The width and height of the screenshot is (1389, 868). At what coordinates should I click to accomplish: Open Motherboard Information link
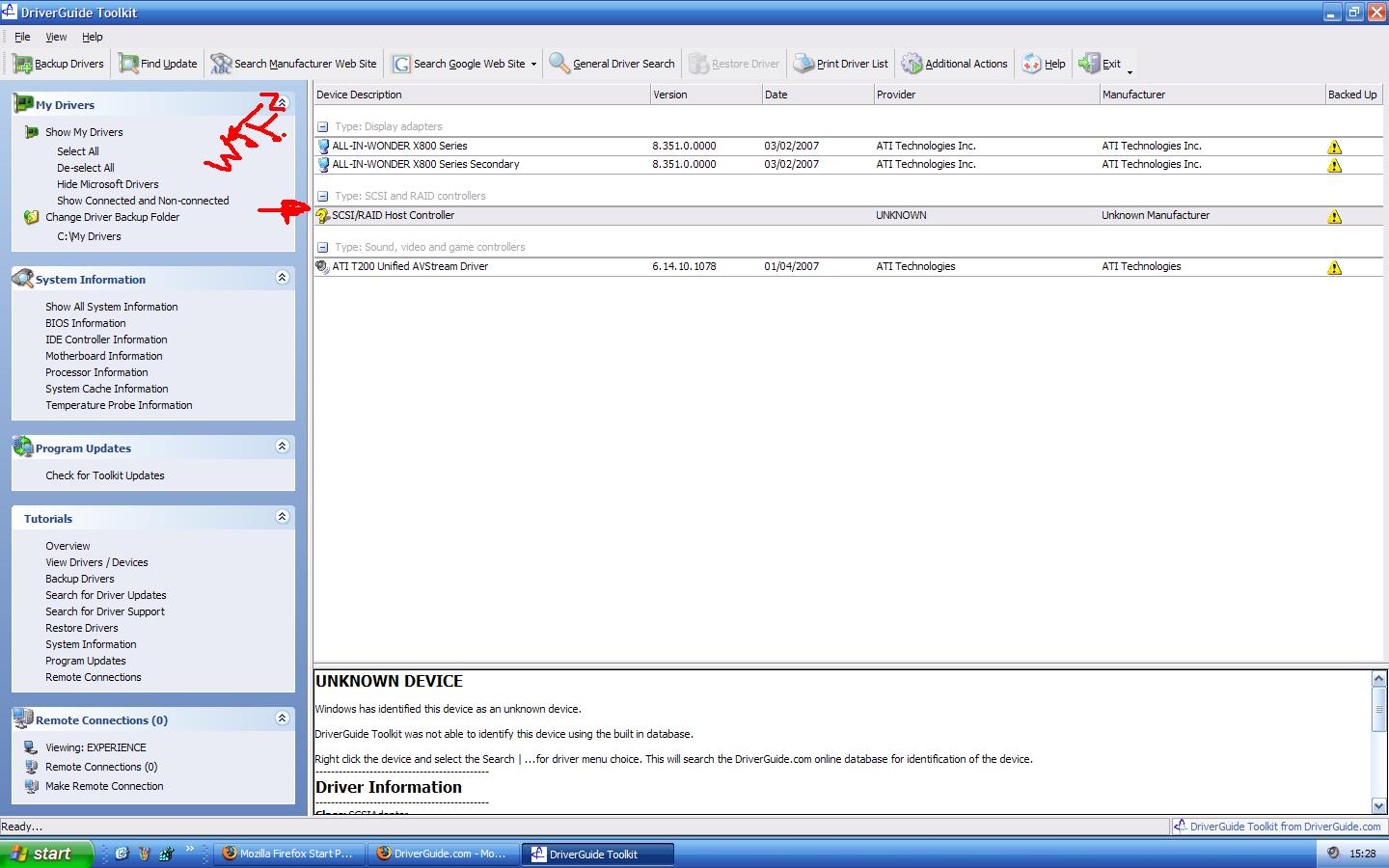pos(103,356)
